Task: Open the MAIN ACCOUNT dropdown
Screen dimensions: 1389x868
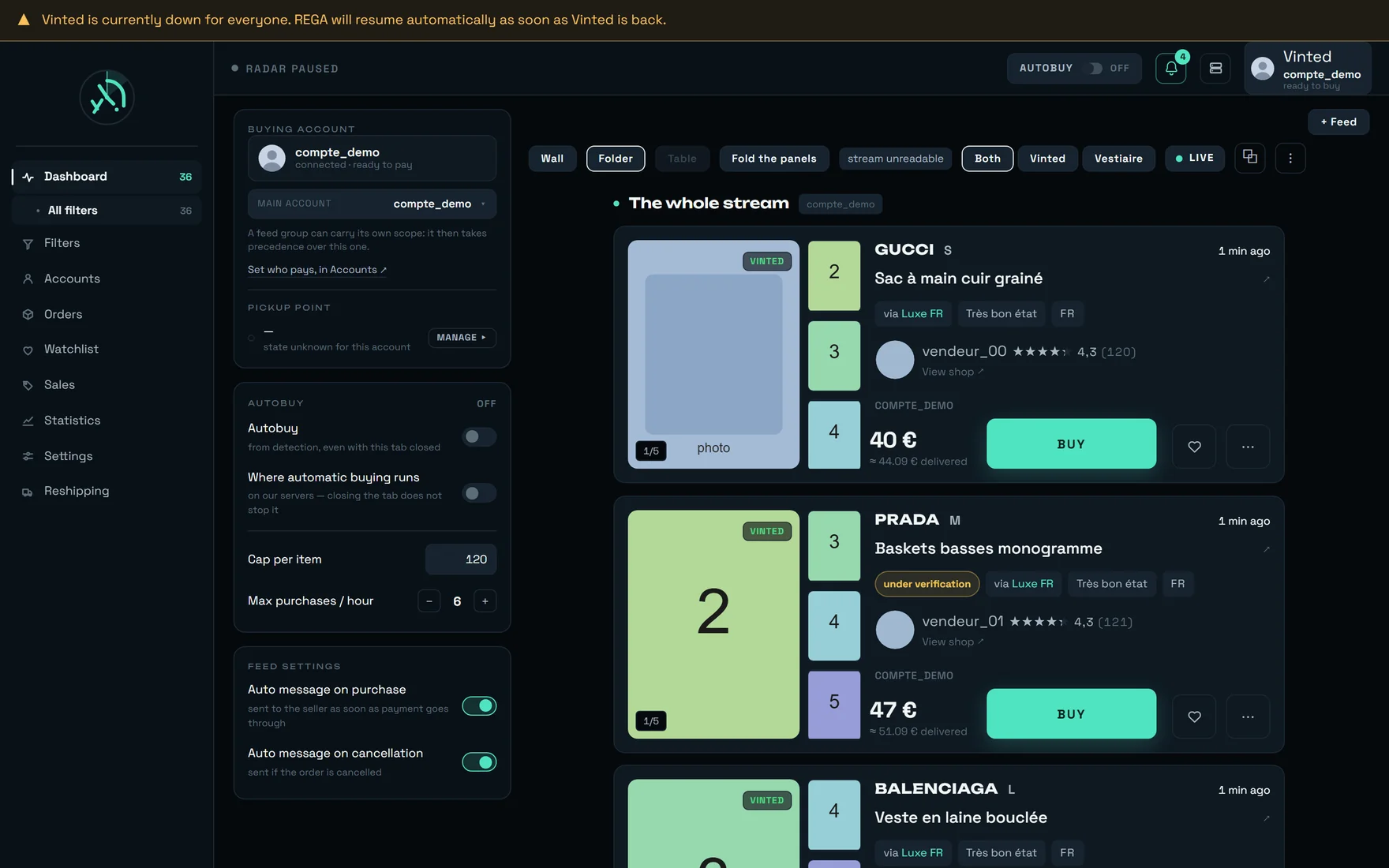Action: pyautogui.click(x=372, y=204)
